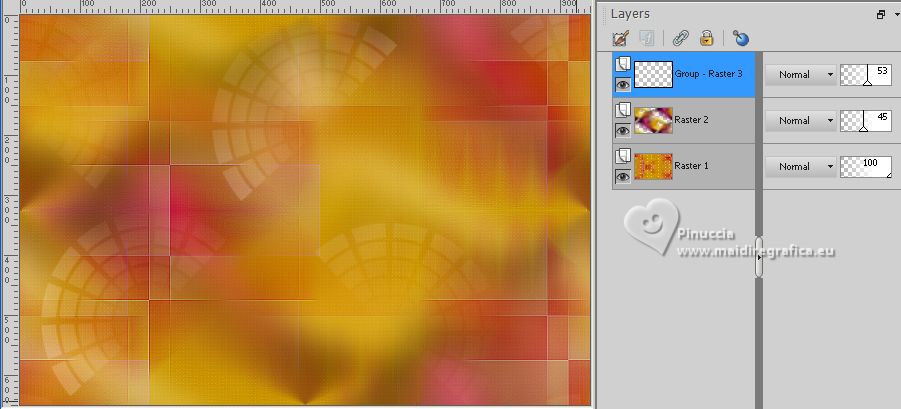Click the layer type icon of Raster 2
901x409 pixels.
623,109
